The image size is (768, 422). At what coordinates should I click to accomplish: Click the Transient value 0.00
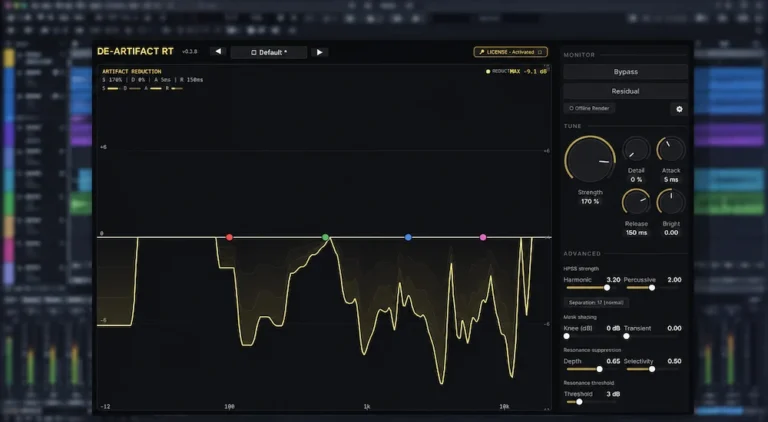[674, 328]
